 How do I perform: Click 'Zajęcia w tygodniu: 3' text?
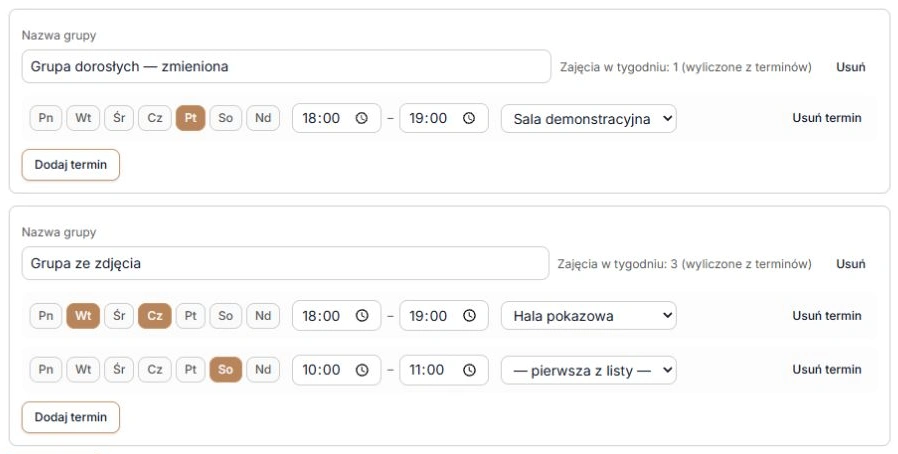(617, 264)
